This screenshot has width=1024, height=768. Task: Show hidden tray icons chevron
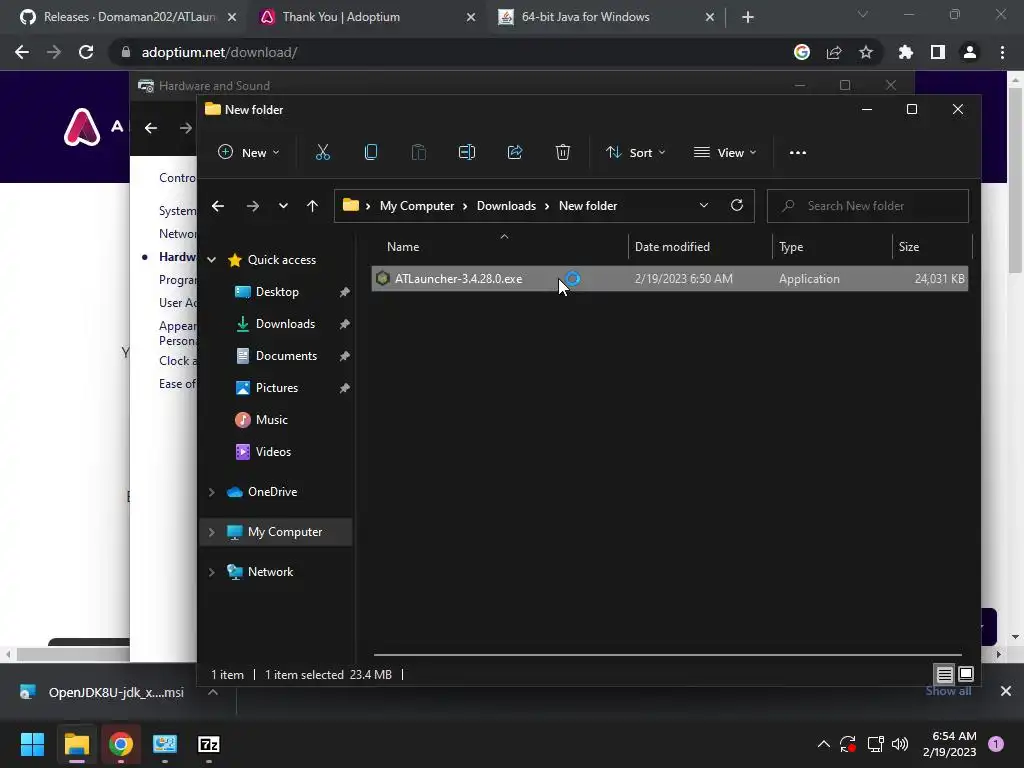824,744
